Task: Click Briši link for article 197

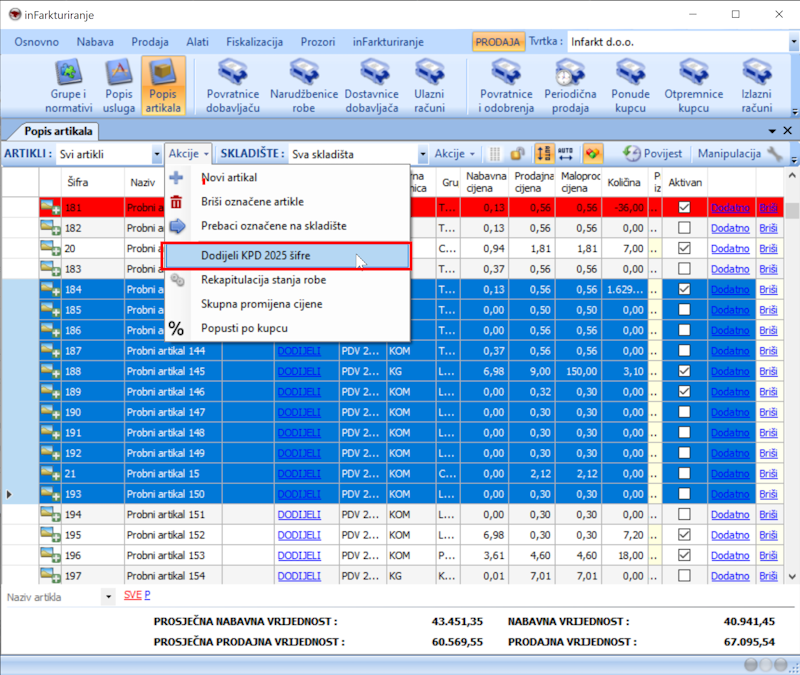Action: click(x=768, y=576)
